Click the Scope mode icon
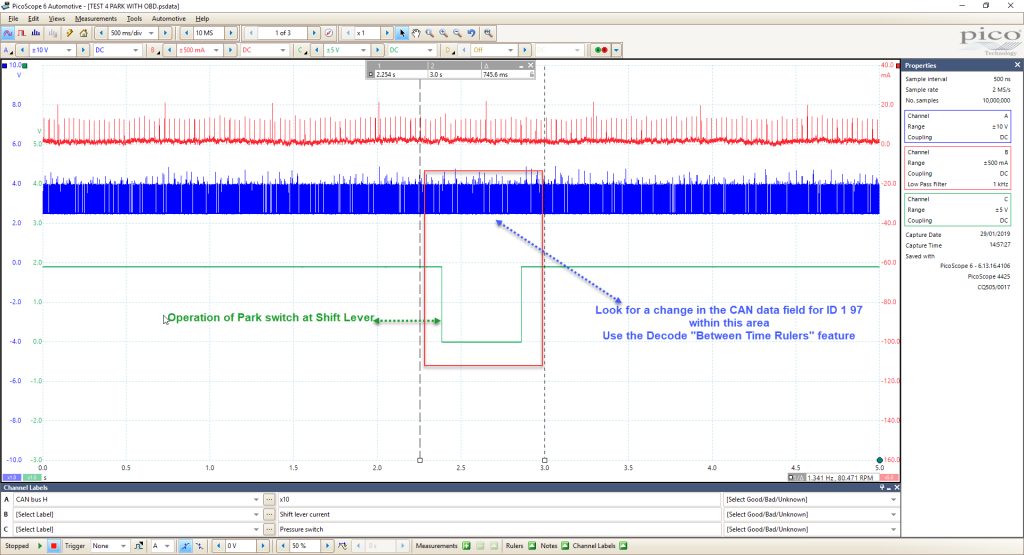 point(8,33)
